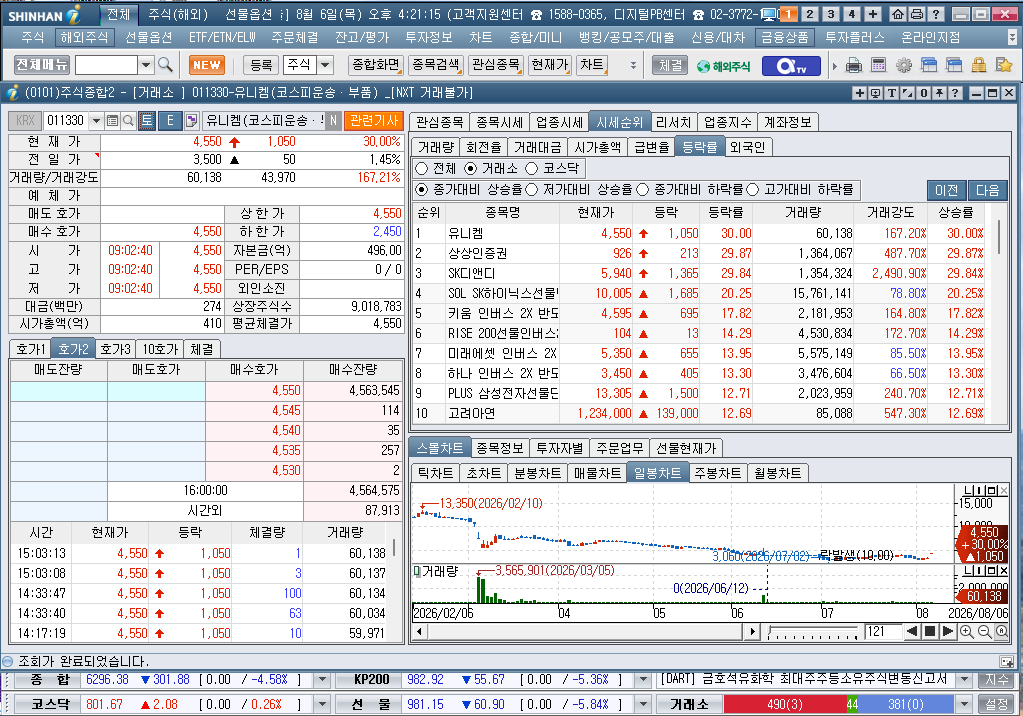Click the 지수 button at bottom right
Viewport: 1023px width, 716px height.
[996, 679]
